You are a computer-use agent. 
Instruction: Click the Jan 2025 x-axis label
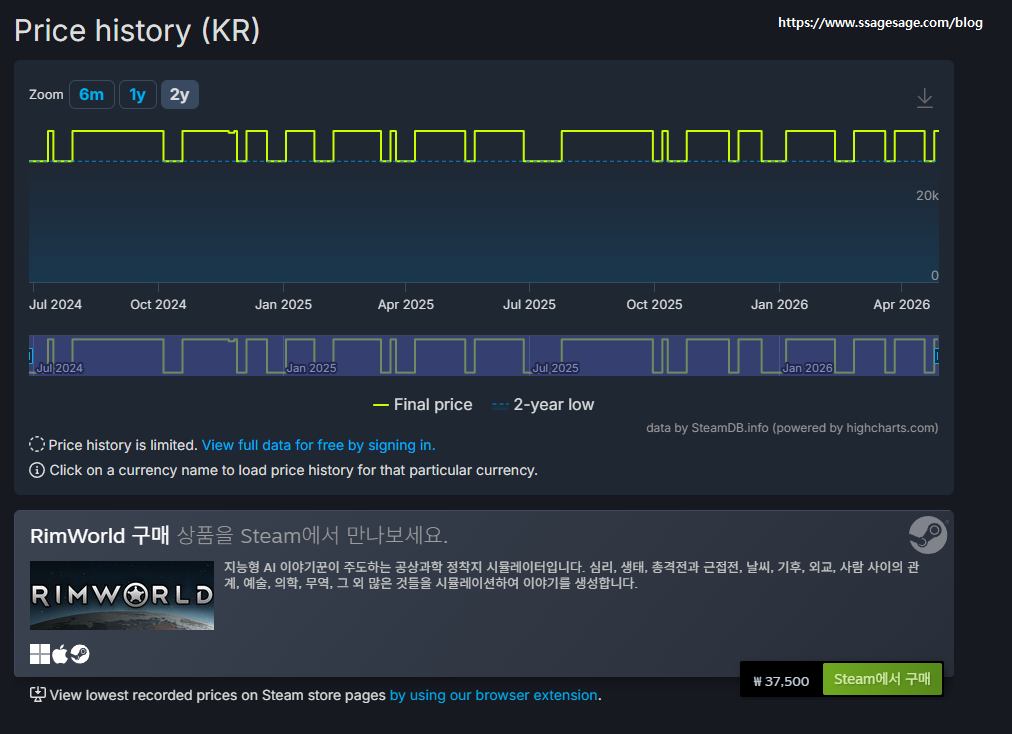(283, 305)
